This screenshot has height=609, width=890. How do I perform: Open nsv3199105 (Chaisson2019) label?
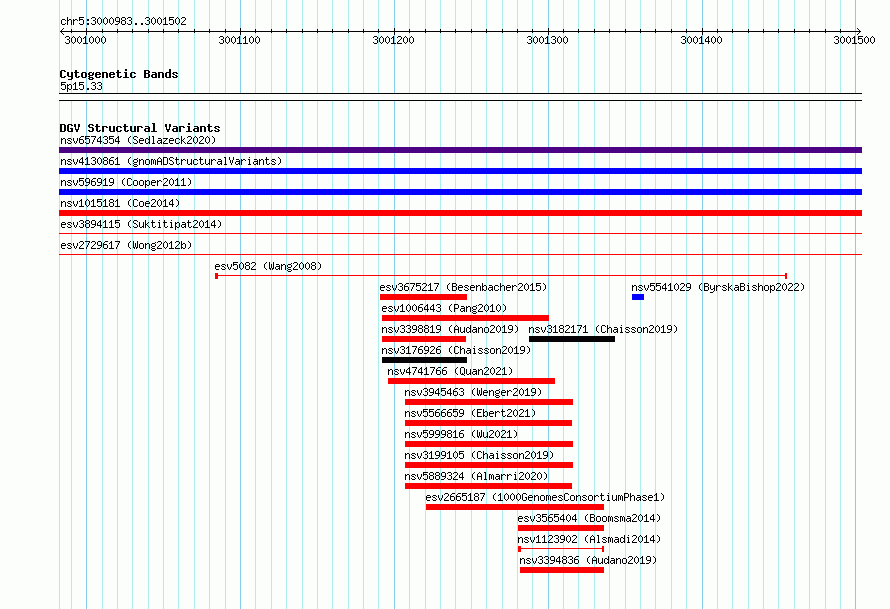pyautogui.click(x=479, y=455)
